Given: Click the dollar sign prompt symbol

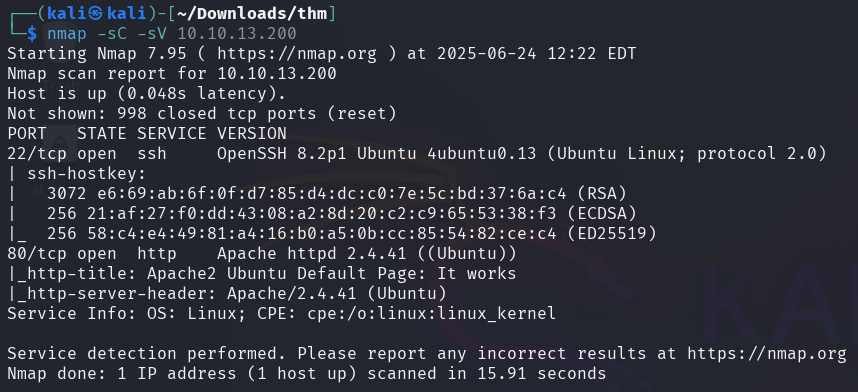Looking at the screenshot, I should [32, 34].
